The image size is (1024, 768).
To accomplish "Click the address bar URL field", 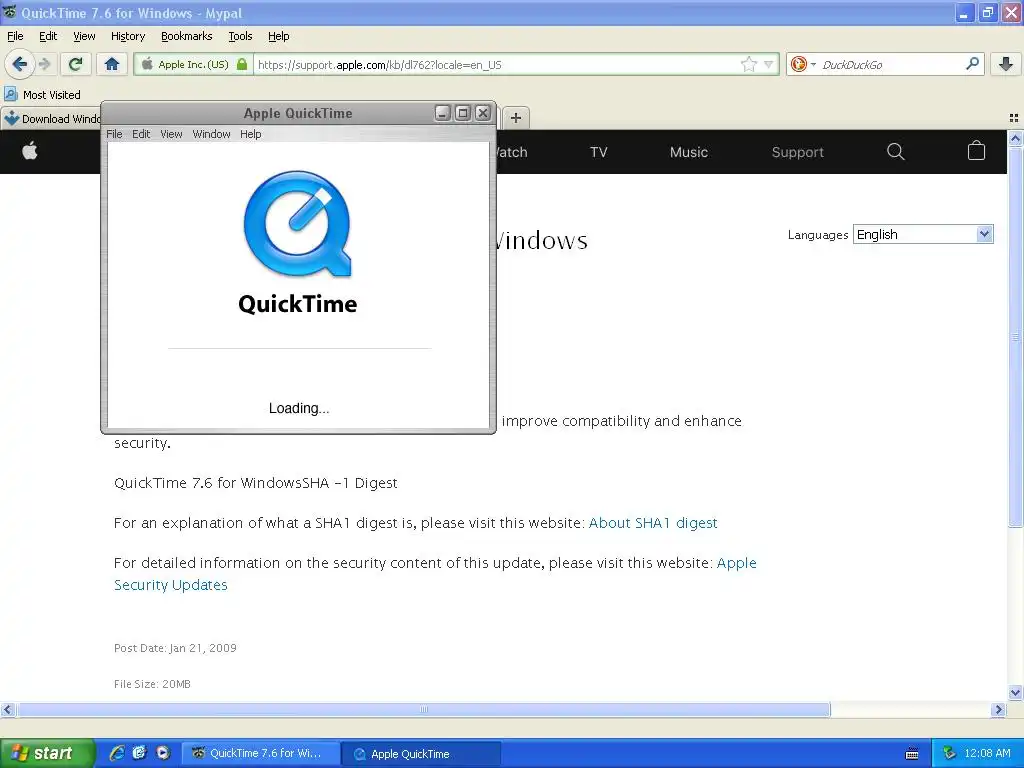I will tap(496, 64).
